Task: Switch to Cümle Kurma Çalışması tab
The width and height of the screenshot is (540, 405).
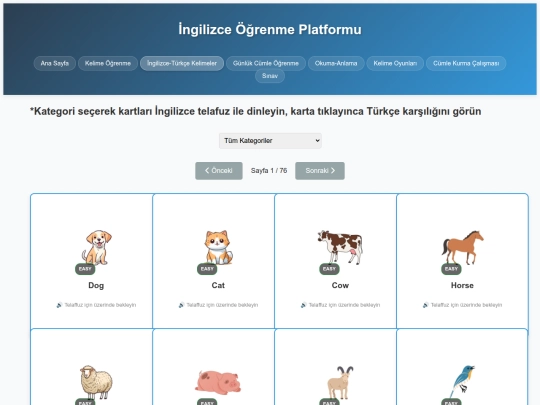Action: click(x=466, y=63)
